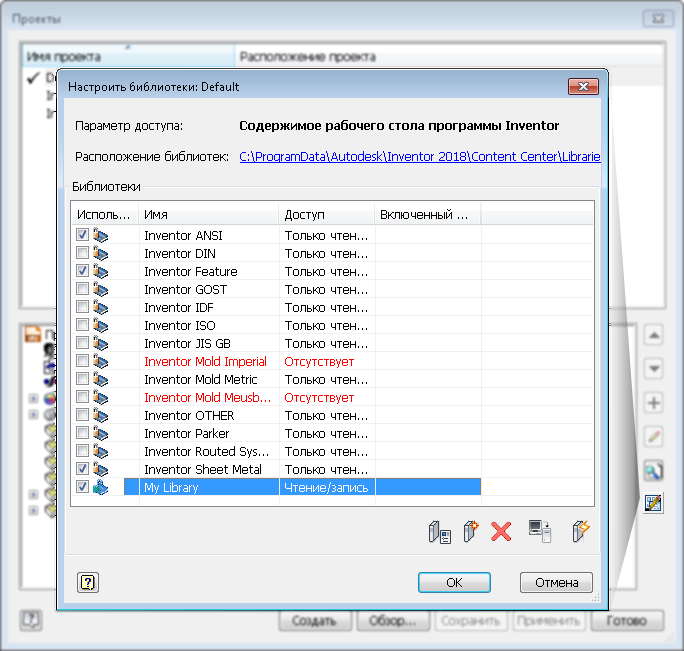Click library icon of Inventor GOST row
The image size is (684, 651).
point(100,289)
